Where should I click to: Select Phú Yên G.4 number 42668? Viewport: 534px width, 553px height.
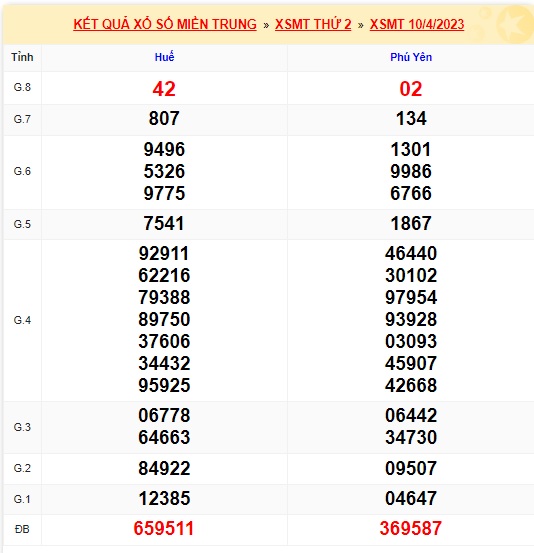[411, 385]
